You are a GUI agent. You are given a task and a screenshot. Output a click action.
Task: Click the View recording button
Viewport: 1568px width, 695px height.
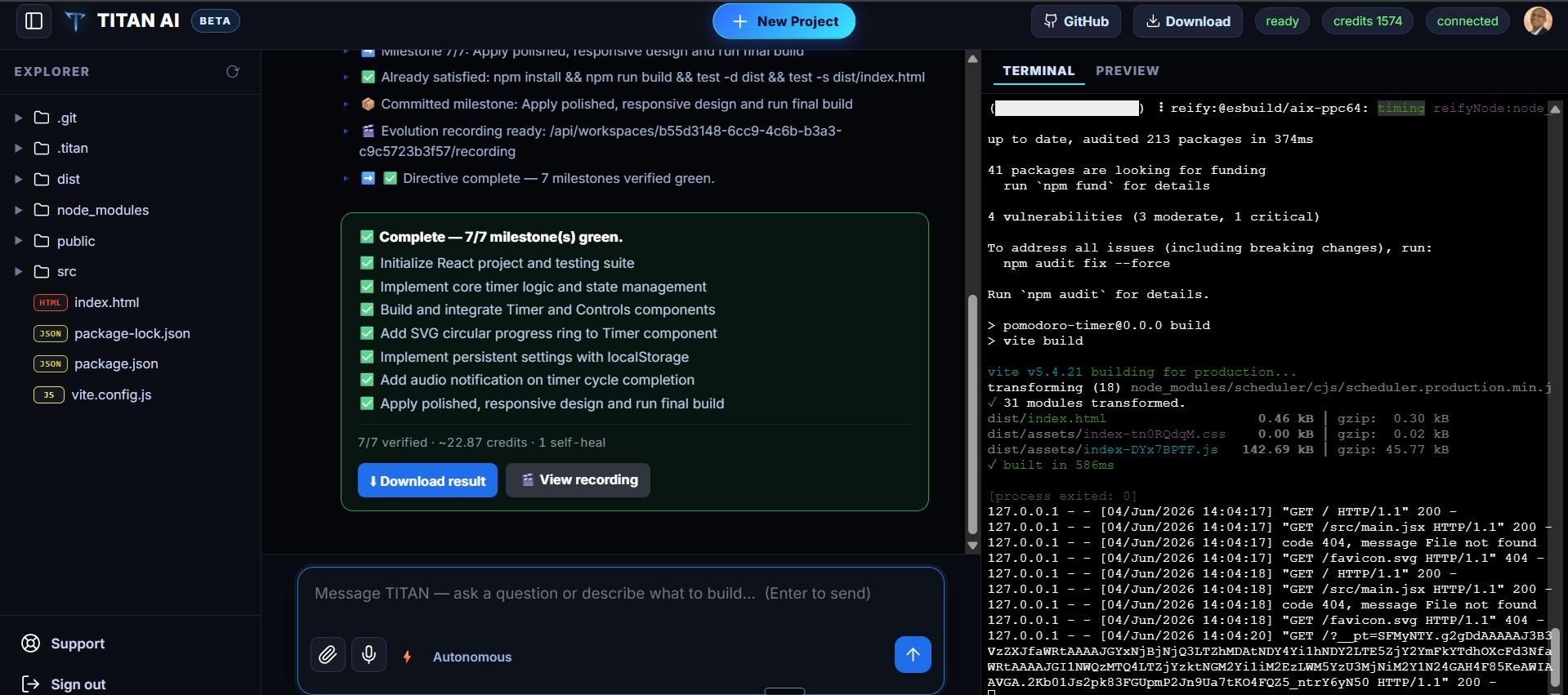coord(578,480)
